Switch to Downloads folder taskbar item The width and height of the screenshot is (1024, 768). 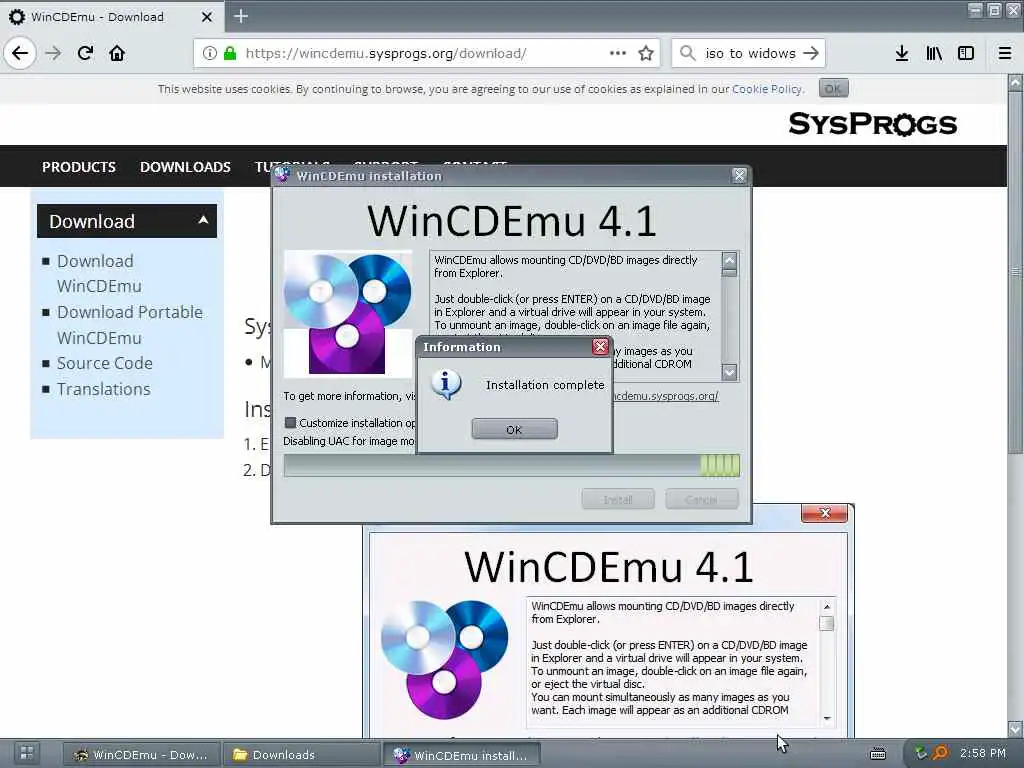[x=302, y=754]
